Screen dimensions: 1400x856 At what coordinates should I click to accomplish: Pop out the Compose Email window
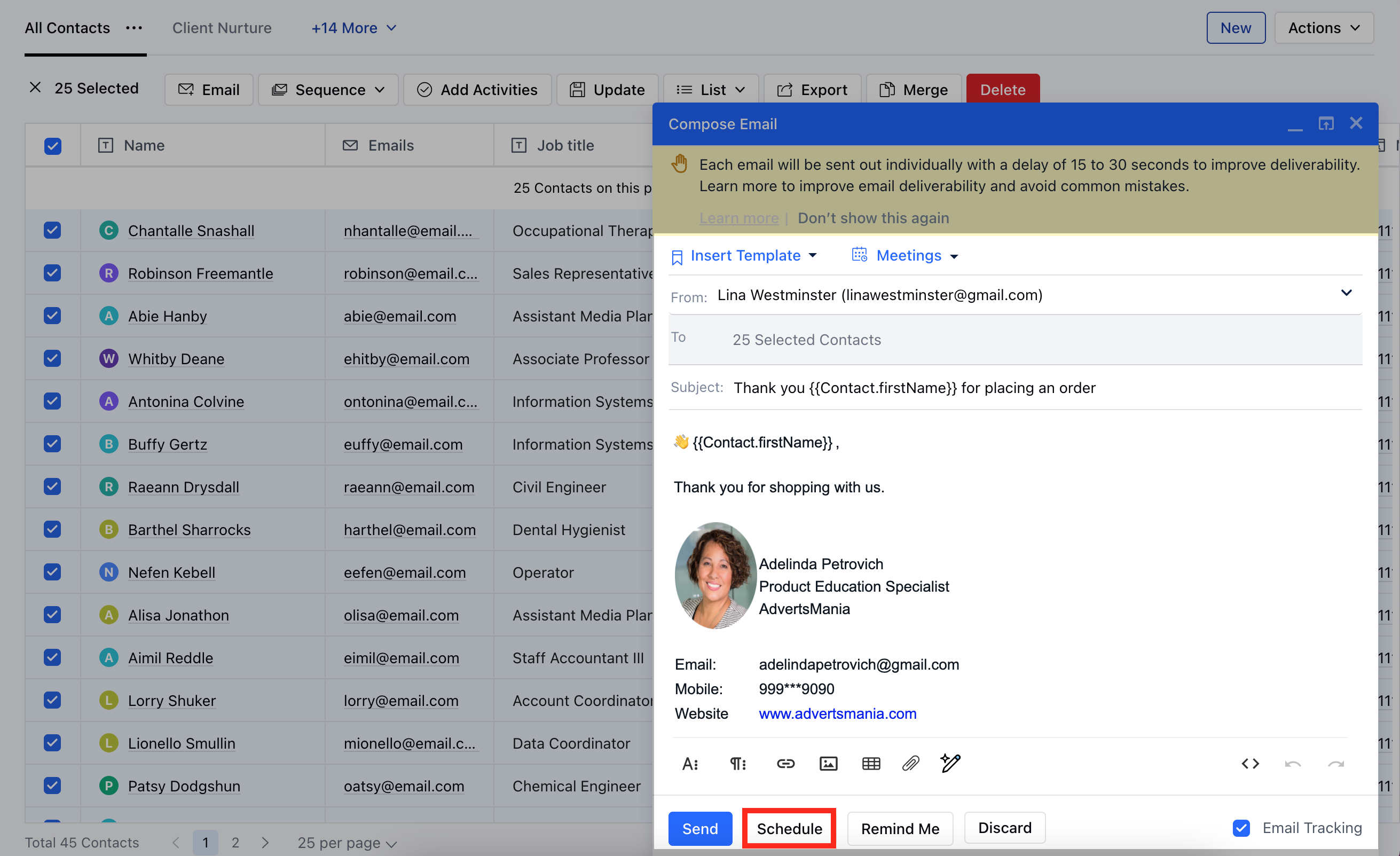point(1326,123)
